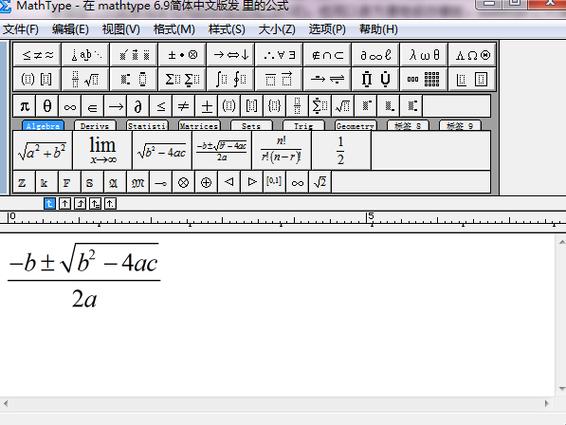566x425 pixels.
Task: Open the 样式(S) menu
Action: coord(227,29)
